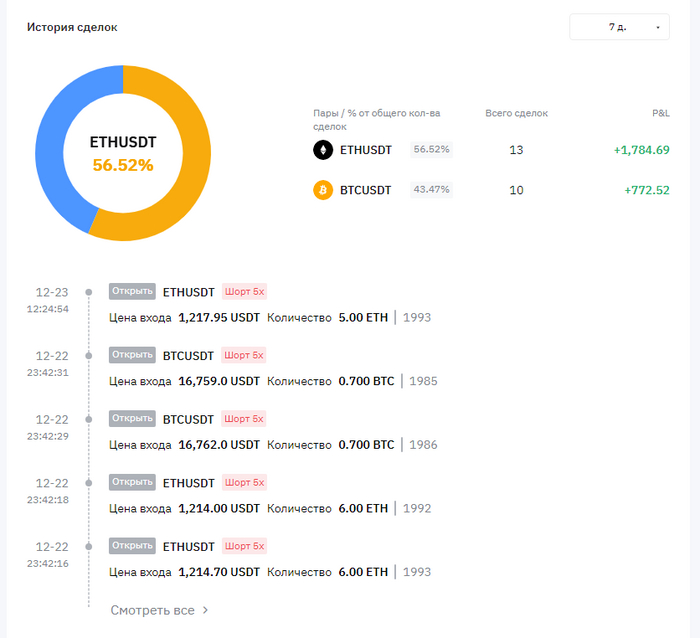The width and height of the screenshot is (700, 638).
Task: Click timeline dot for 12-23 12:24:54 trade
Action: coord(89,292)
